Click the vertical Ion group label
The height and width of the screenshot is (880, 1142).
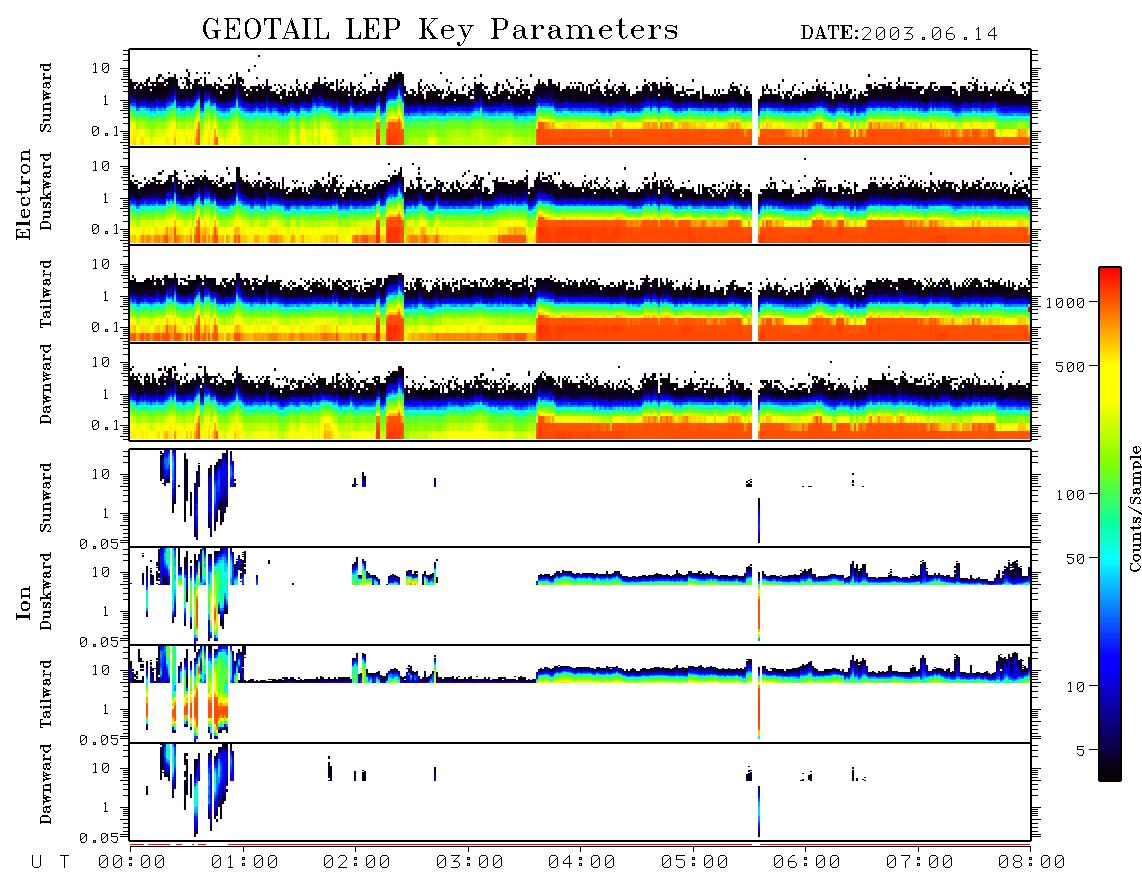[23, 602]
